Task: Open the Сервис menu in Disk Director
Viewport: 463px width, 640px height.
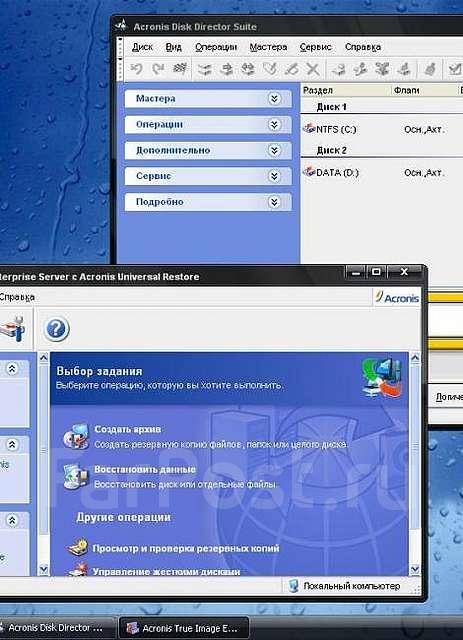Action: (x=315, y=47)
